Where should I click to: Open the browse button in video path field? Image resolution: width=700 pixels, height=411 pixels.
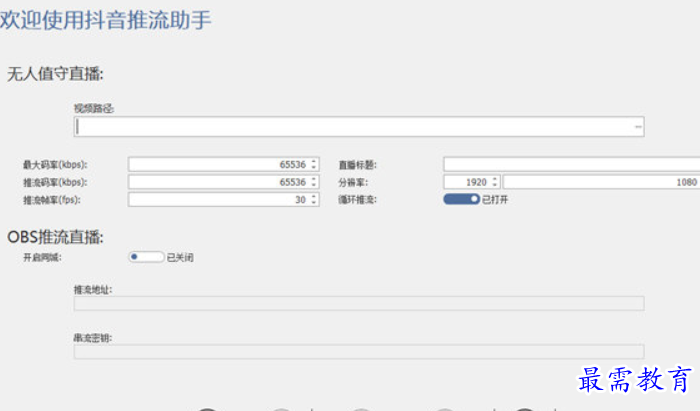[x=638, y=127]
